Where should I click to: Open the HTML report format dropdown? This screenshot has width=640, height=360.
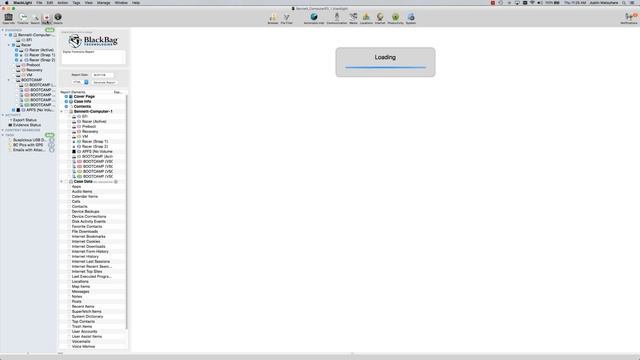click(80, 82)
